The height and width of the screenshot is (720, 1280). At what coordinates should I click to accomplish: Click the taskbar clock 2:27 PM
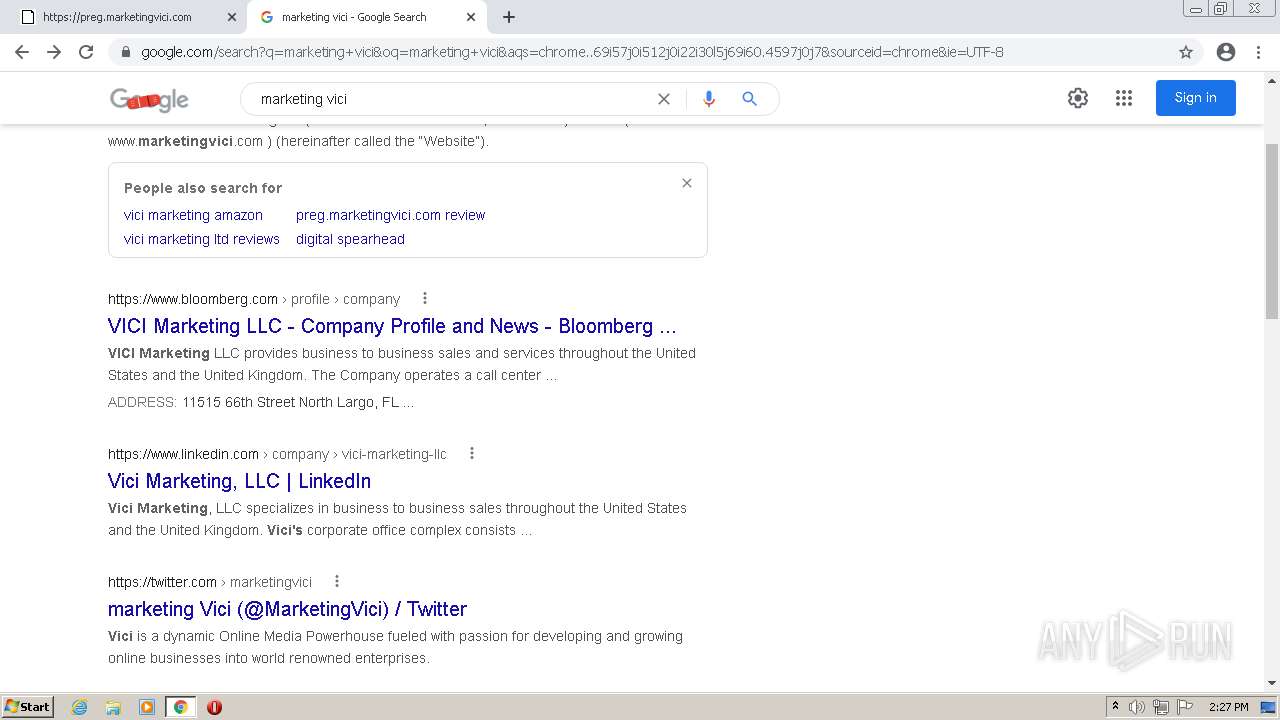click(1228, 707)
